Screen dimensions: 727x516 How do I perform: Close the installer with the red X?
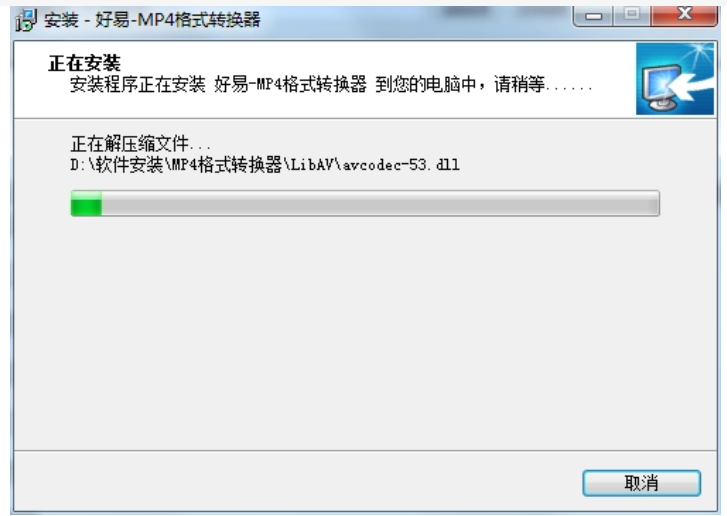(684, 15)
